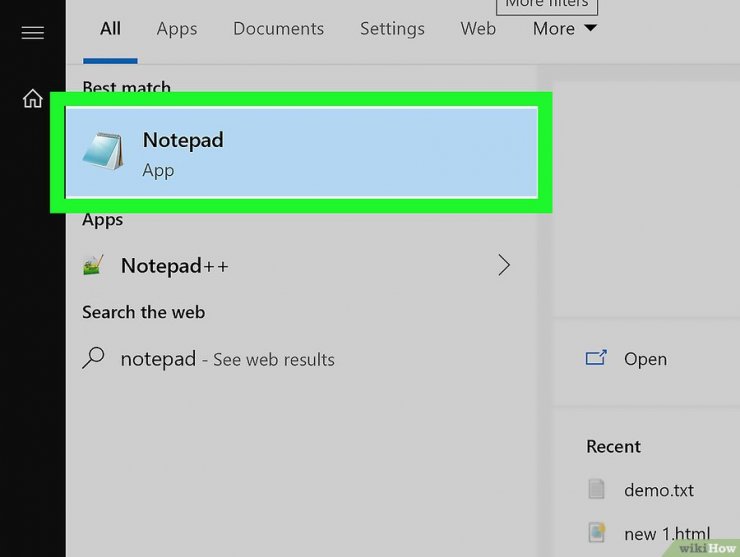Image resolution: width=740 pixels, height=557 pixels.
Task: Open recent file new 1.html
Action: click(667, 534)
